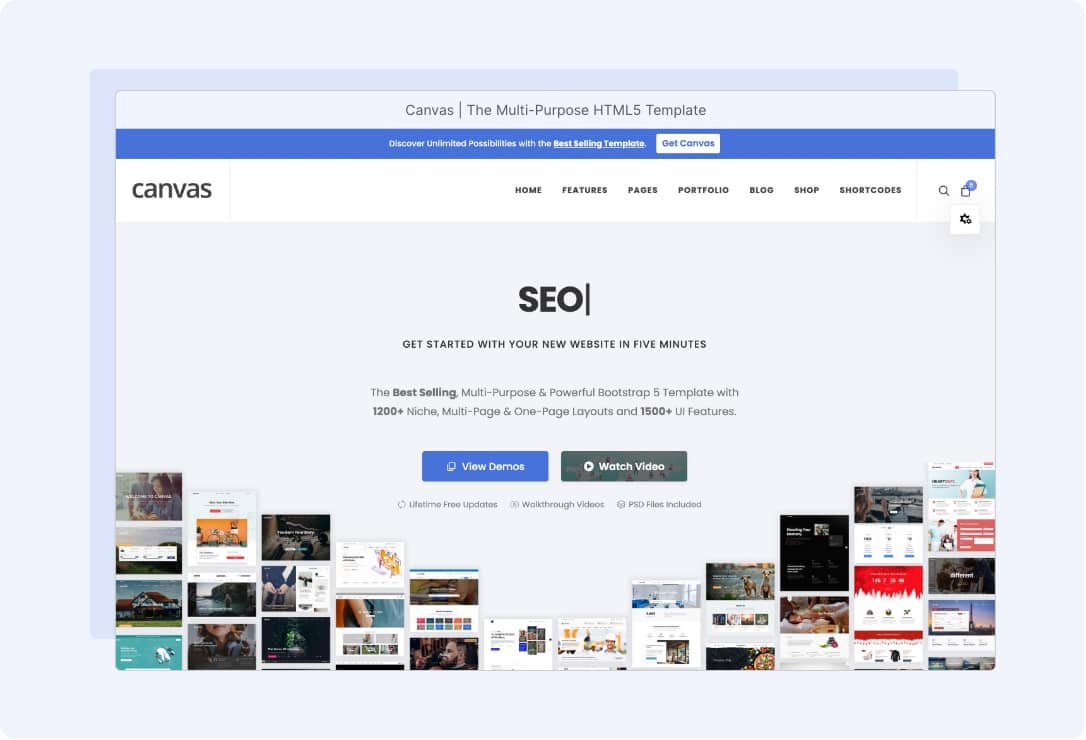This screenshot has height=740, width=1086.
Task: Expand the Features menu
Action: 584,190
